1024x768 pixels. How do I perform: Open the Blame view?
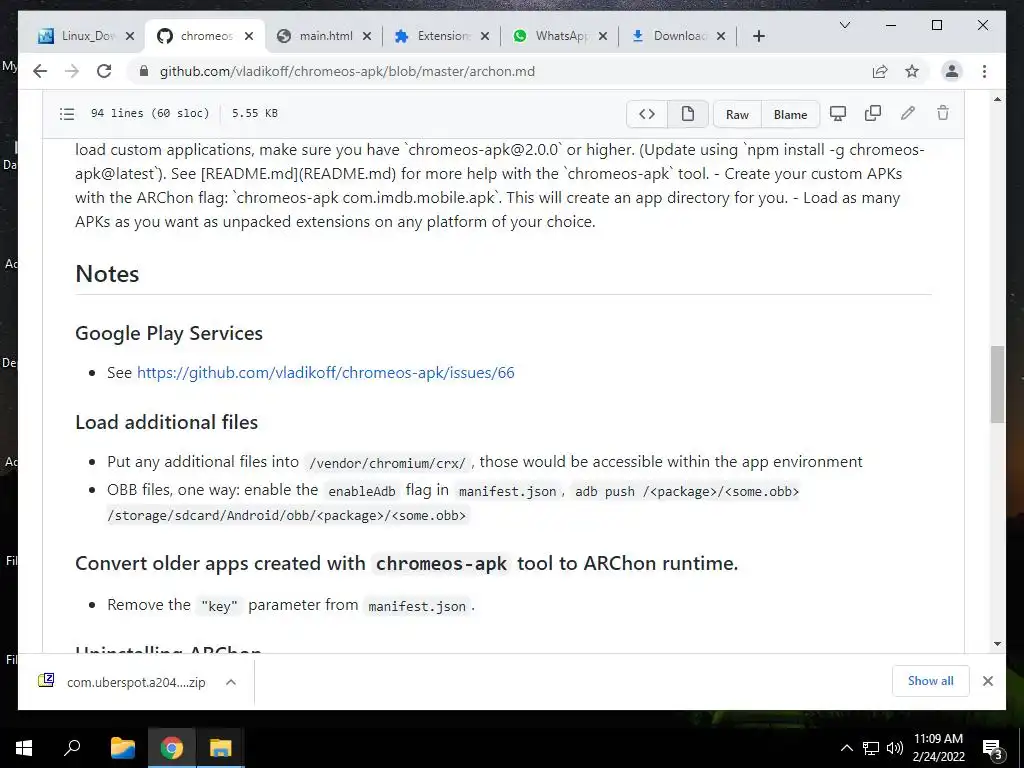click(790, 114)
